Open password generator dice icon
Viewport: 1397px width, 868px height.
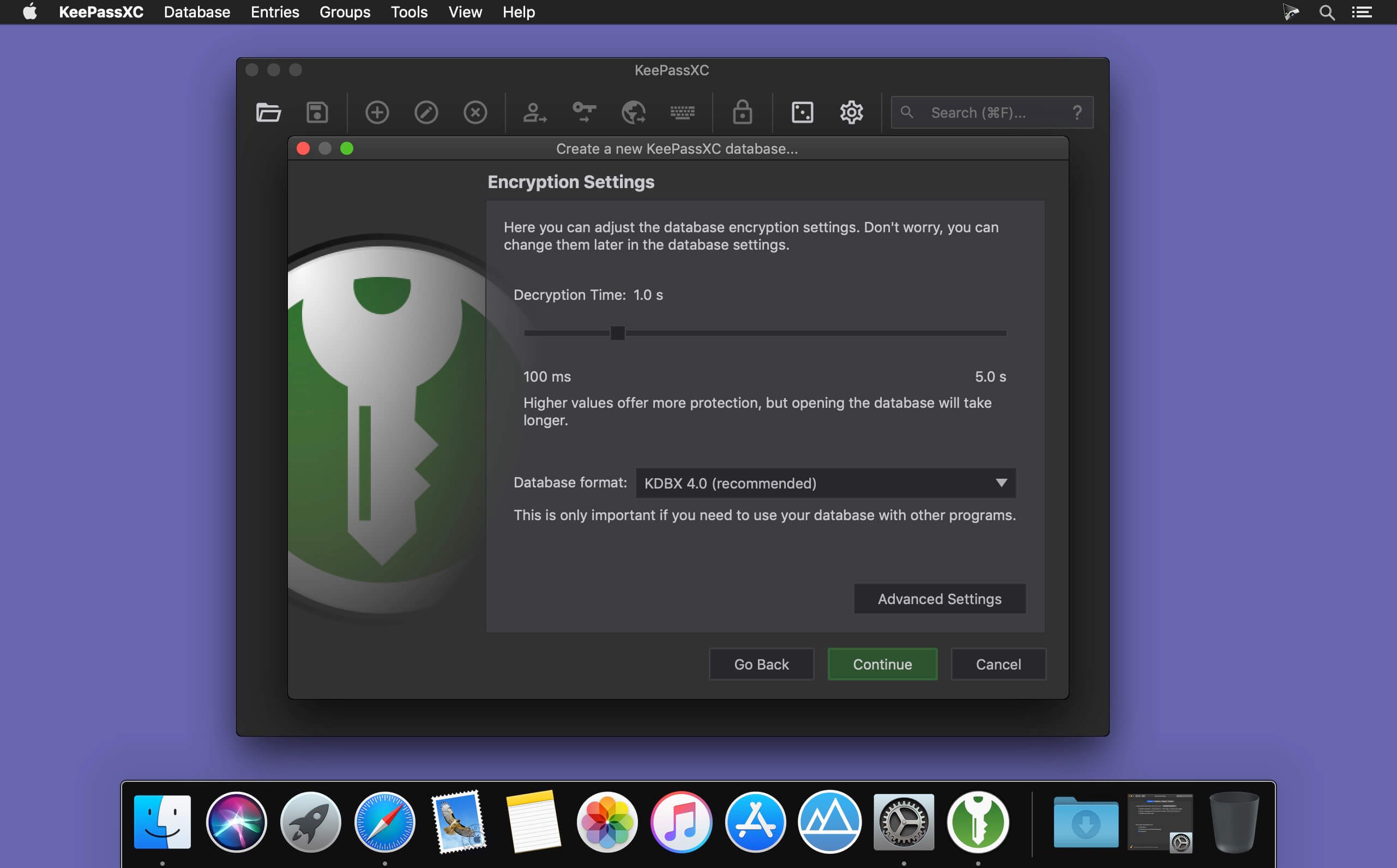pos(803,112)
